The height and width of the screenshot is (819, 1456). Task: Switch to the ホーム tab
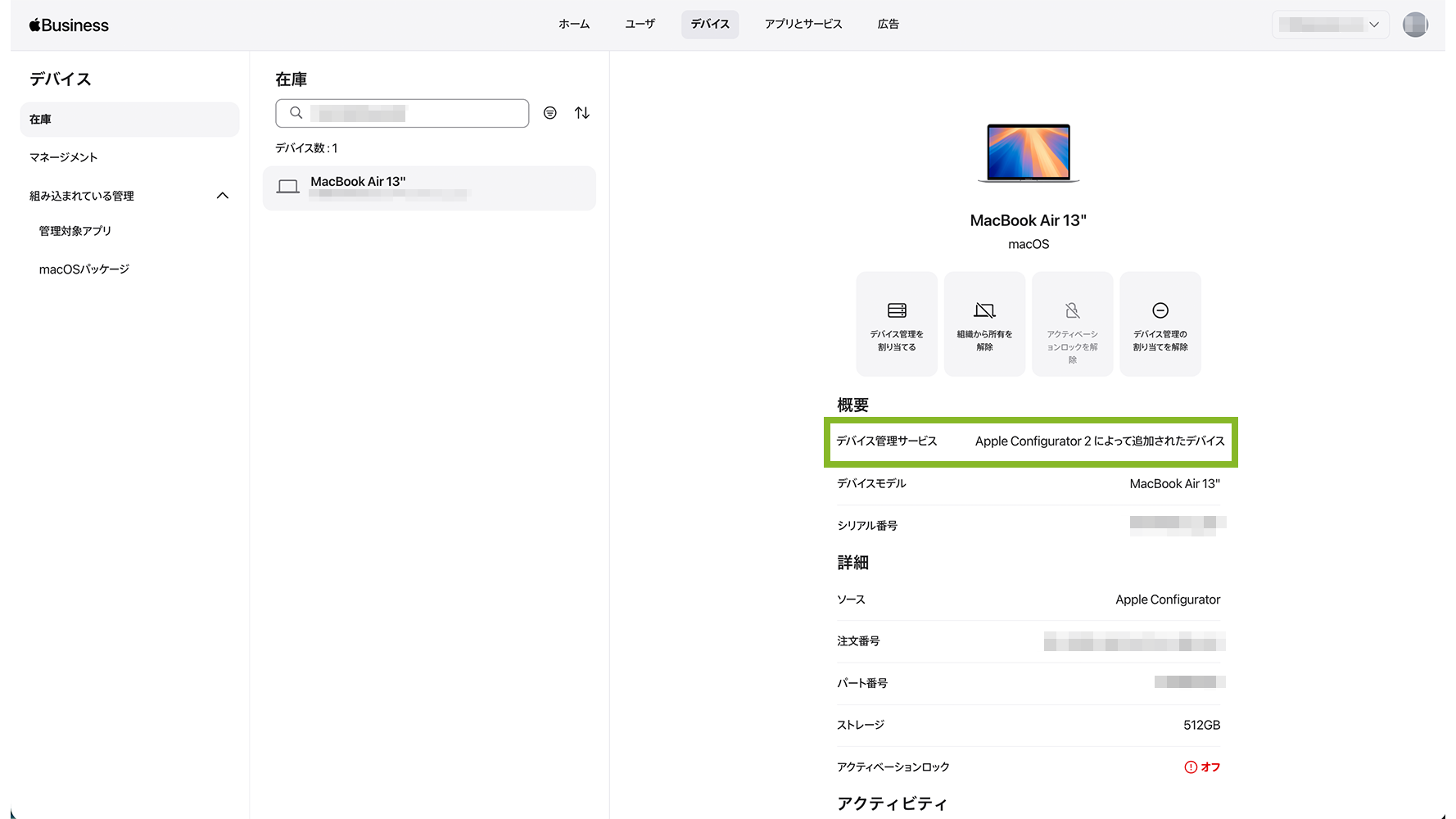pos(574,25)
